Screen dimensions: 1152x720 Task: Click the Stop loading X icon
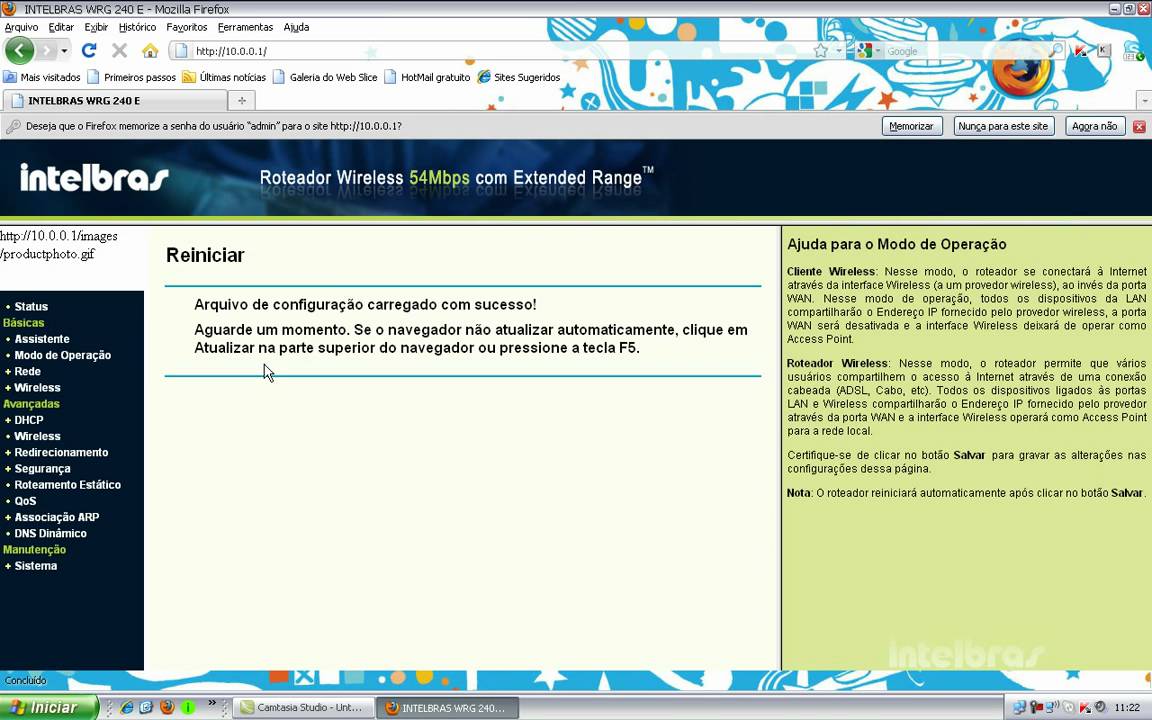119,51
